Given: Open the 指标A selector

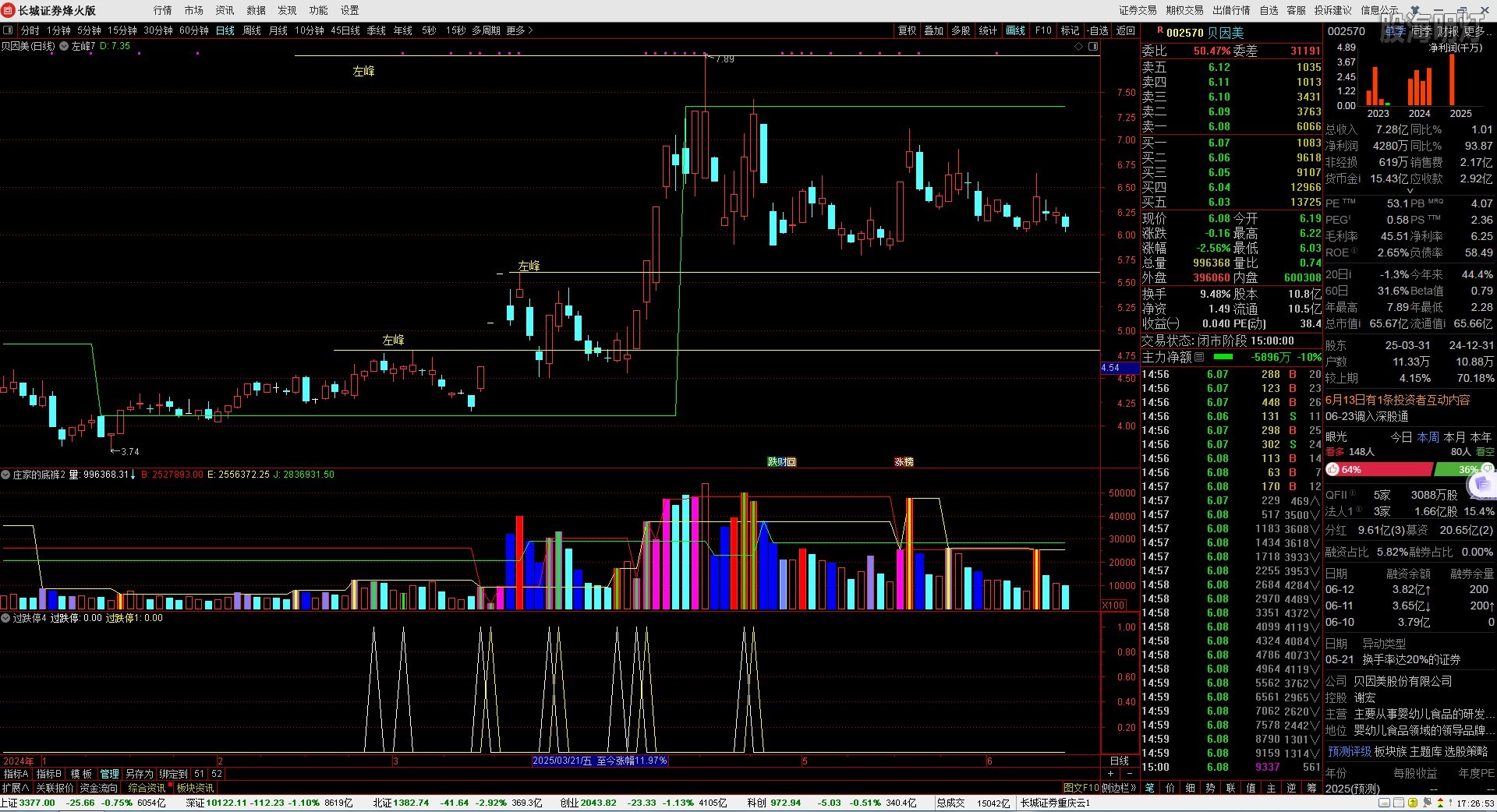Looking at the screenshot, I should pos(16,774).
